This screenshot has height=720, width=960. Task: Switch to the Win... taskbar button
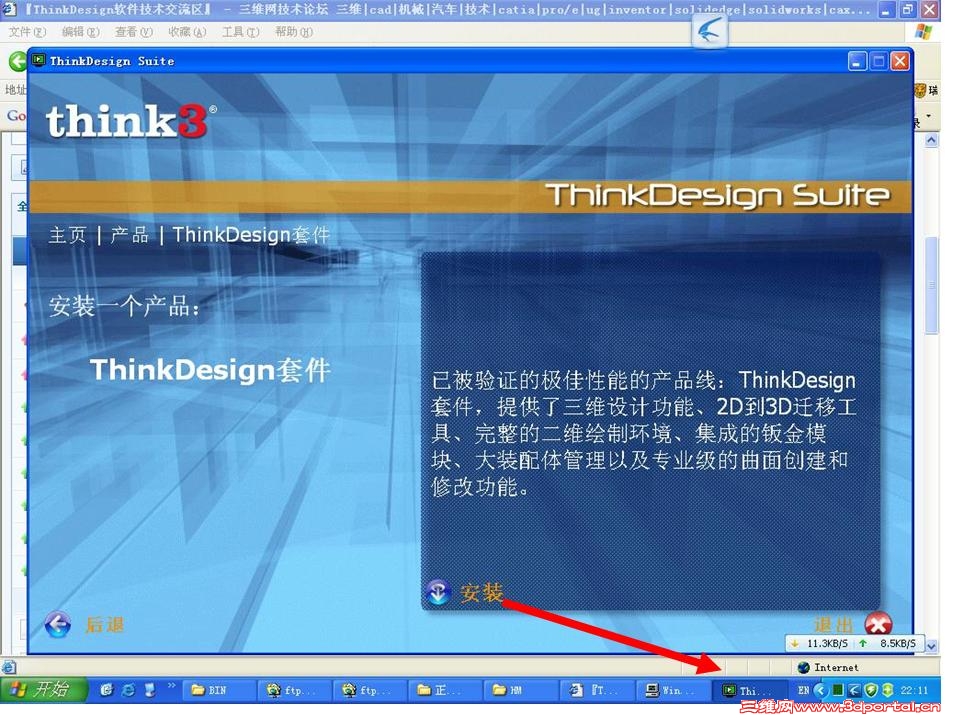pyautogui.click(x=672, y=691)
